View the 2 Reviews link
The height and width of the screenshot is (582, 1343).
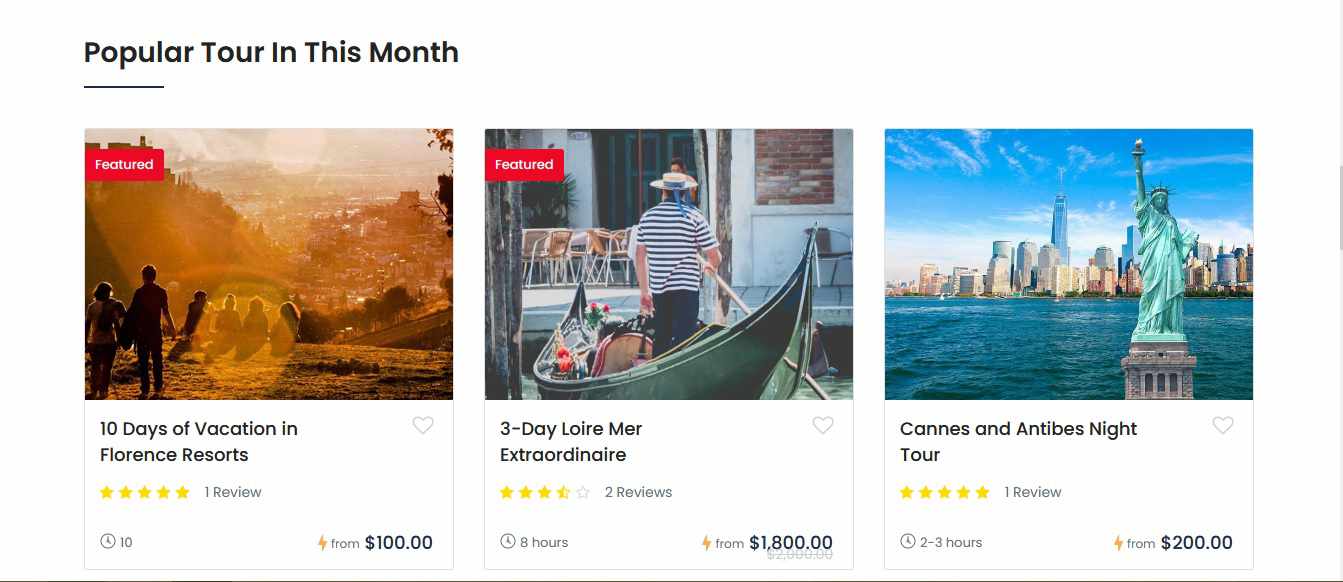point(638,492)
